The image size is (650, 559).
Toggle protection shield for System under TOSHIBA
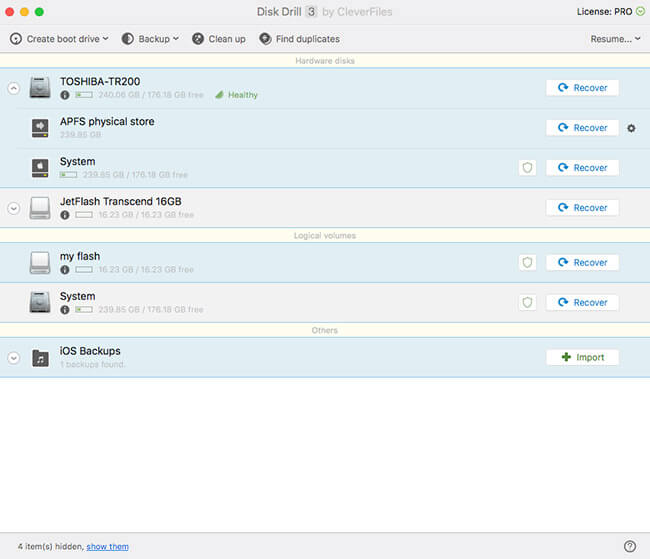pos(527,168)
